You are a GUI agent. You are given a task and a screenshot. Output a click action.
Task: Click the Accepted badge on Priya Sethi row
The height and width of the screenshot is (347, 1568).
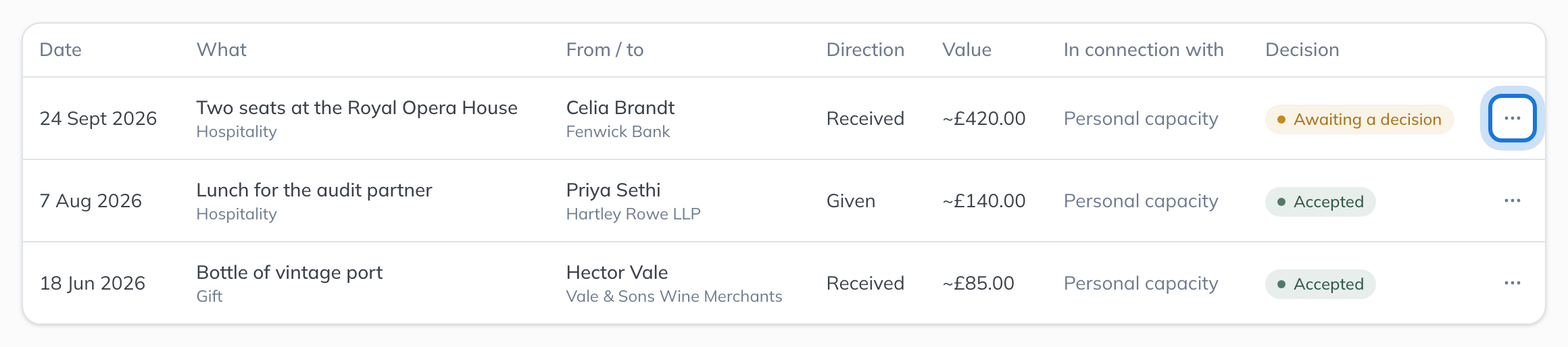[1320, 202]
